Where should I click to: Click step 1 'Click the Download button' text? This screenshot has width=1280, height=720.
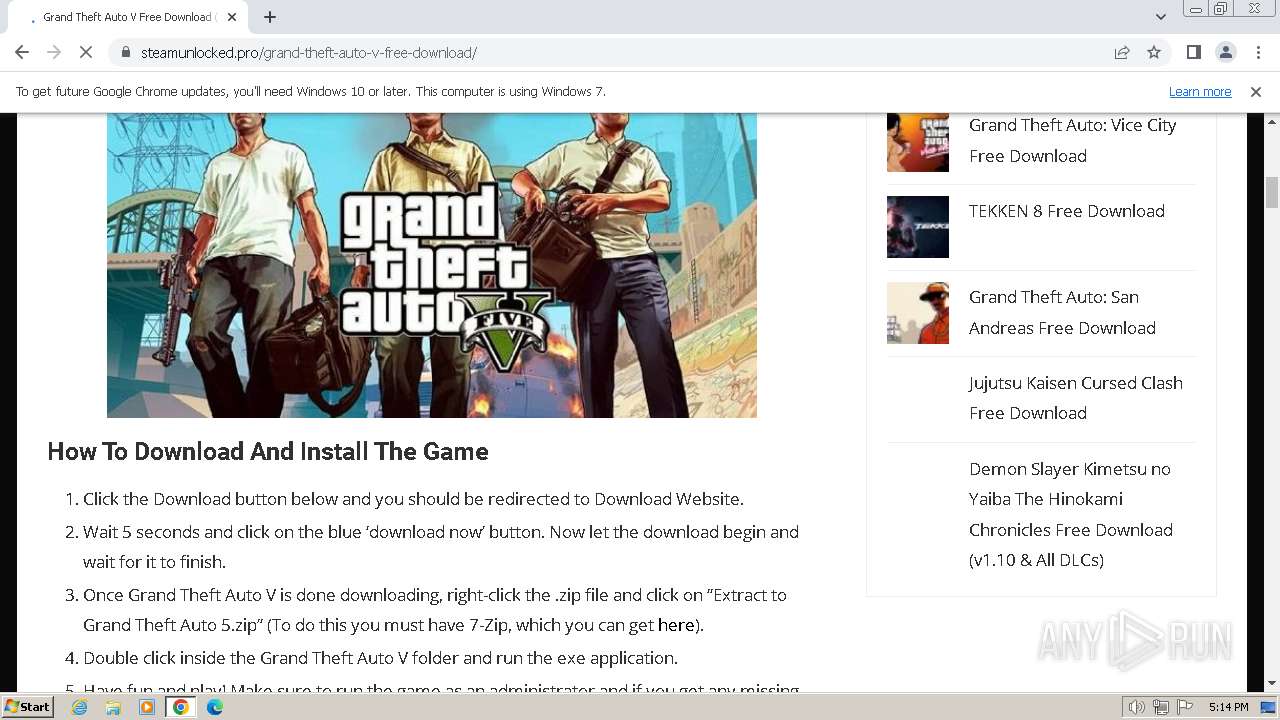(413, 499)
